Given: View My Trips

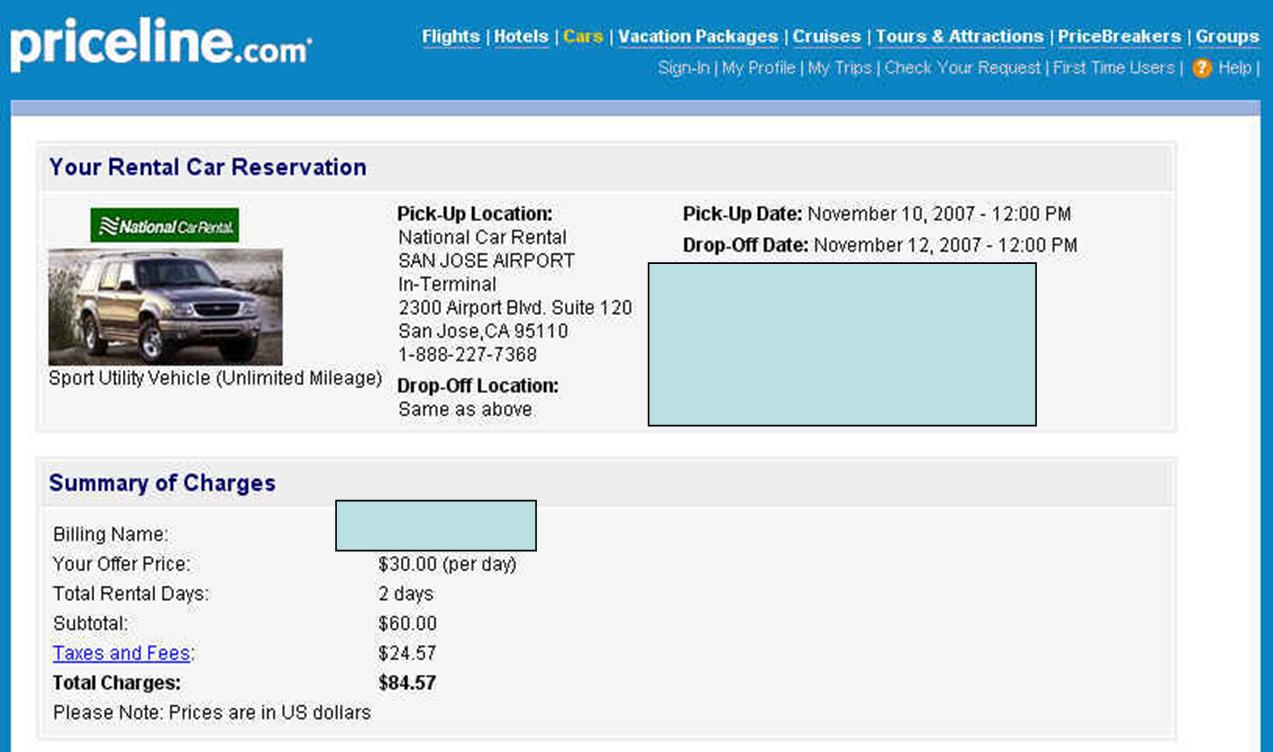Looking at the screenshot, I should pos(840,68).
